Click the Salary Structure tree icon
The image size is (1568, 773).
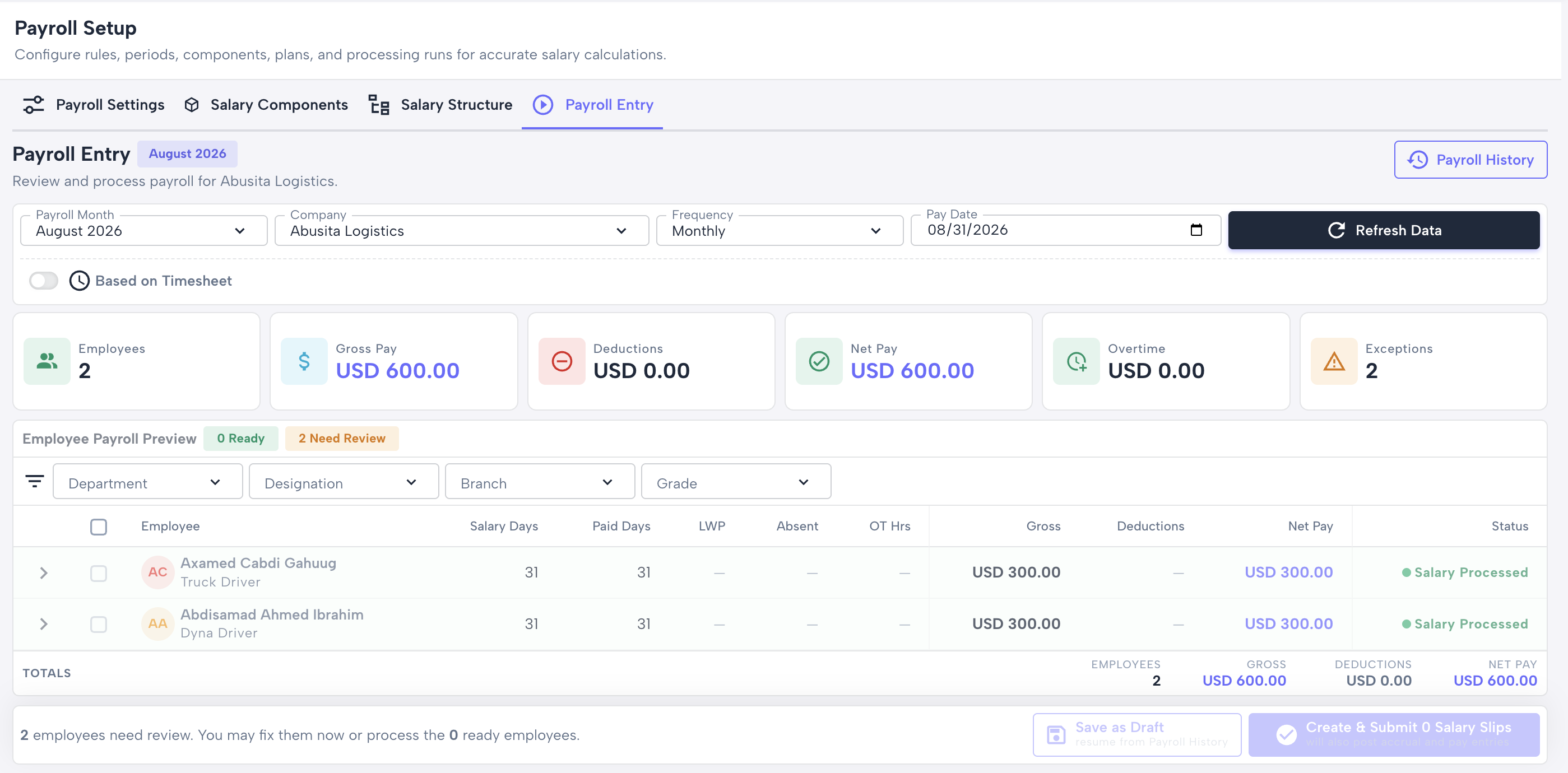click(x=379, y=105)
